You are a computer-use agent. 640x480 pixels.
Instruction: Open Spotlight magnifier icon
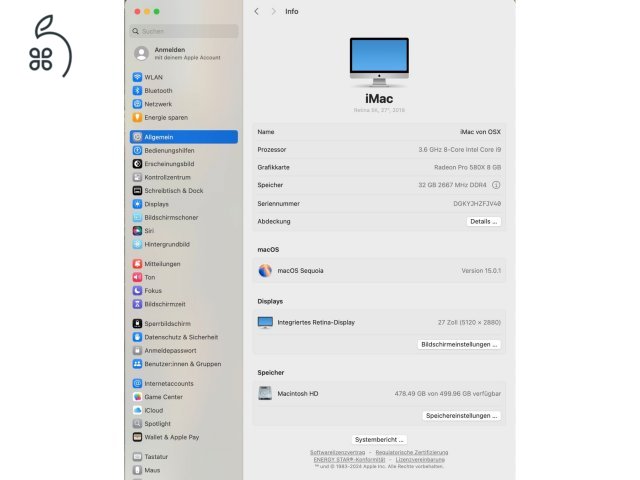(x=138, y=424)
